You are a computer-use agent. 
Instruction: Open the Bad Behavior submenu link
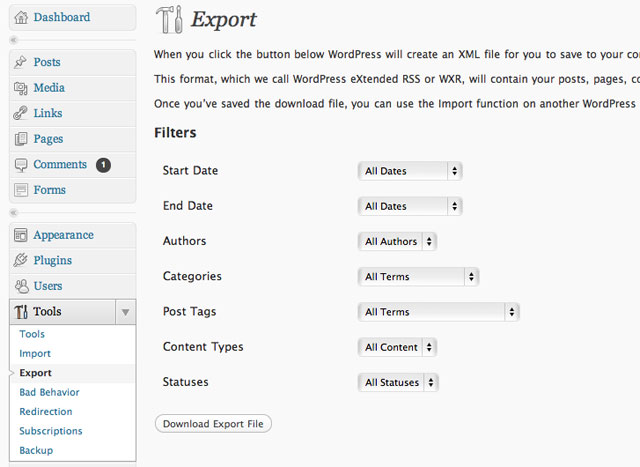click(49, 392)
